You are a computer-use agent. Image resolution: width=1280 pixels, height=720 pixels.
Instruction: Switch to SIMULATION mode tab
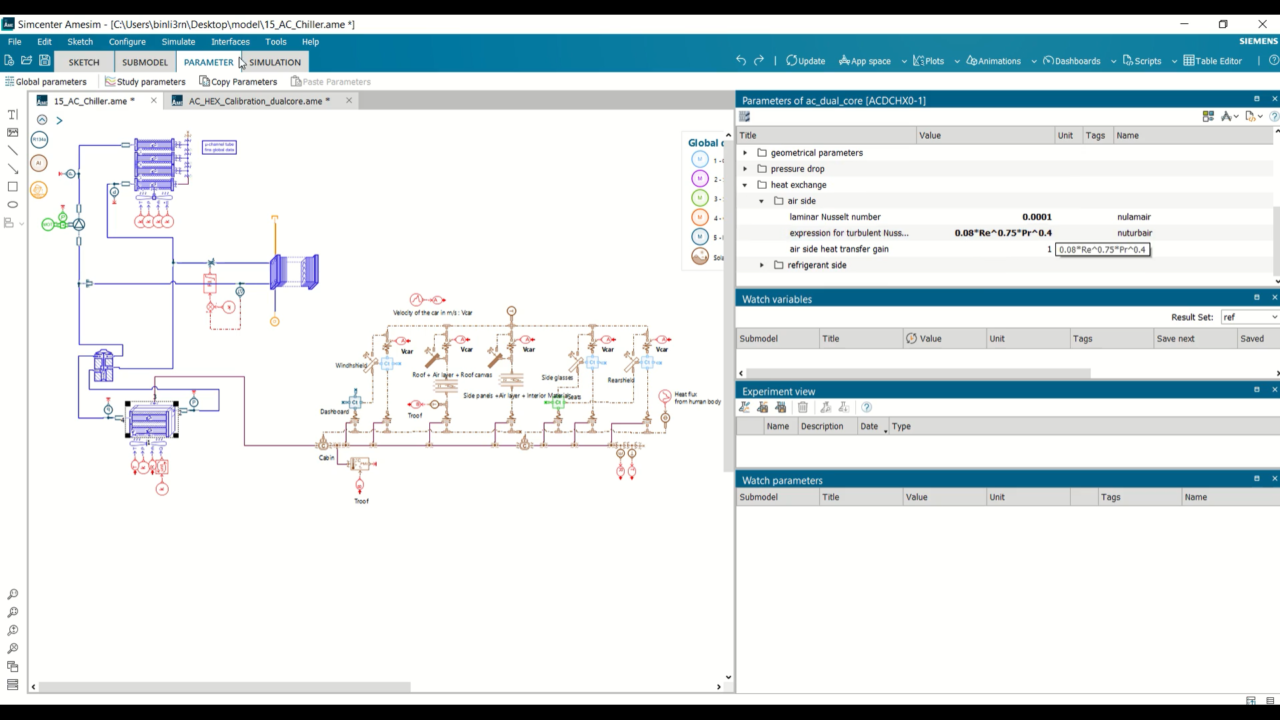[x=275, y=62]
